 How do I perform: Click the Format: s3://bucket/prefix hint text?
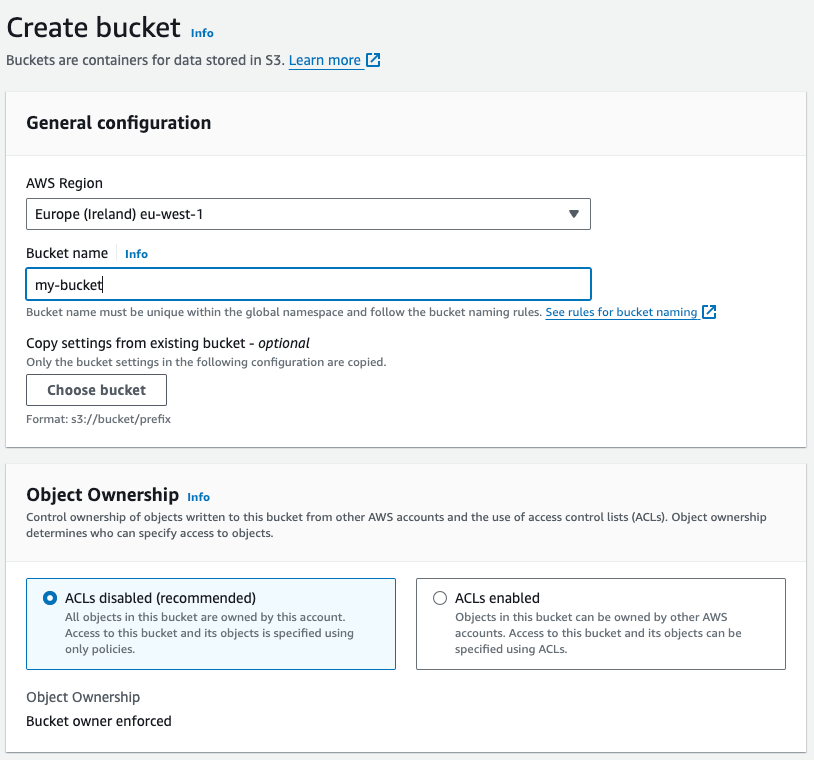point(98,419)
